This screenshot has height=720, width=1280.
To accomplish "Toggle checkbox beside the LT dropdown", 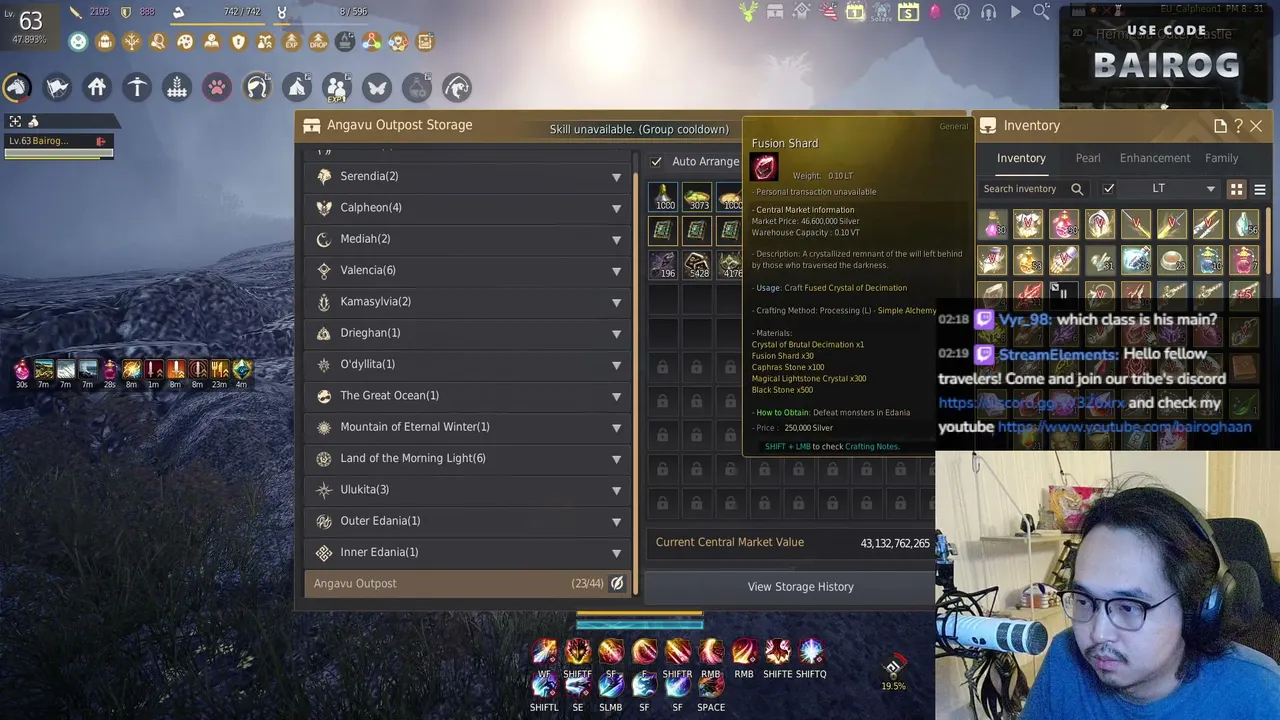I will (1108, 189).
